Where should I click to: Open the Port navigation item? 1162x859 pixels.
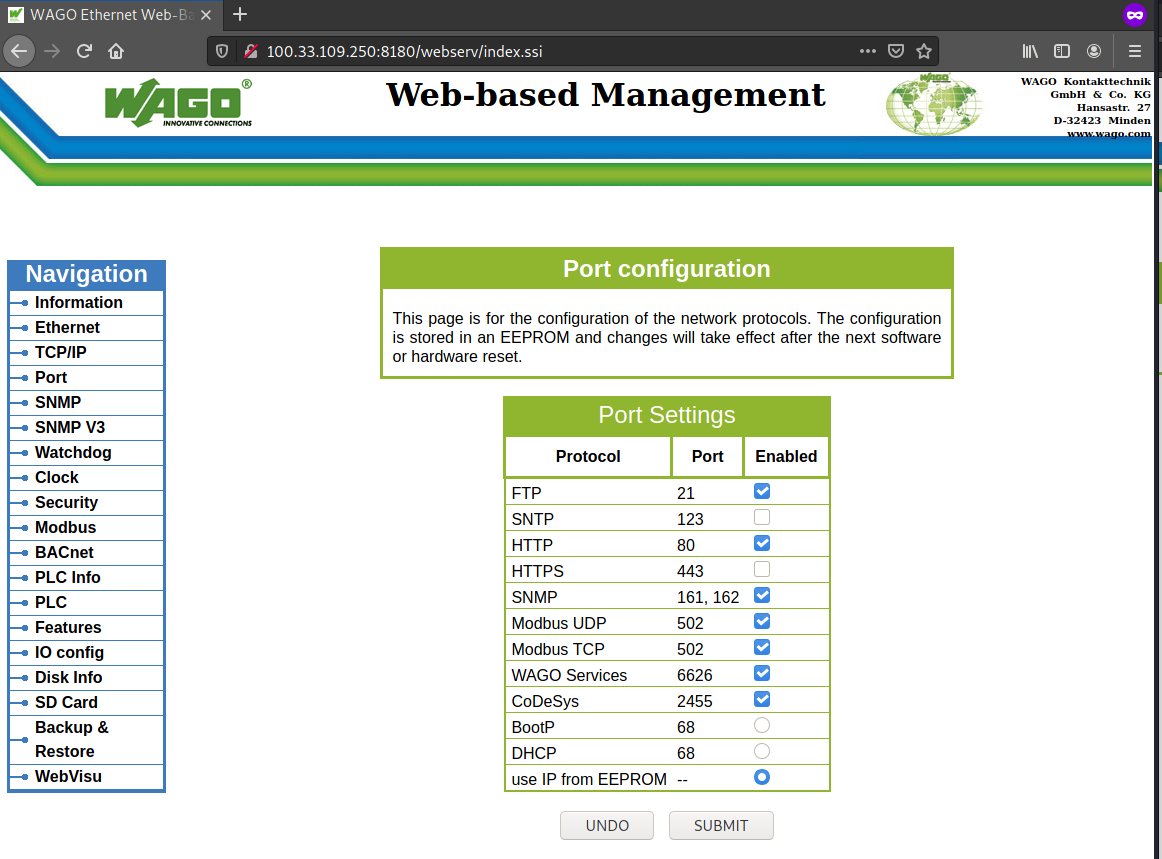click(x=50, y=377)
